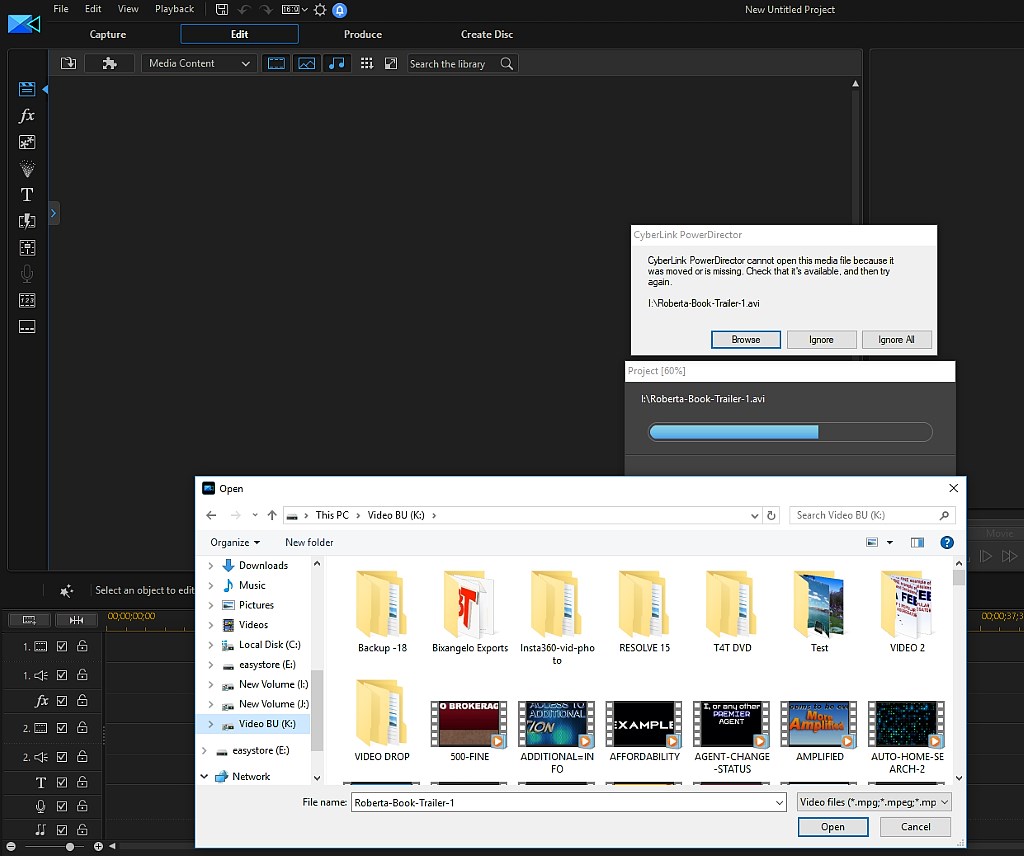Image resolution: width=1024 pixels, height=856 pixels.
Task: Click the Plug-ins puzzle icon
Action: 109,63
